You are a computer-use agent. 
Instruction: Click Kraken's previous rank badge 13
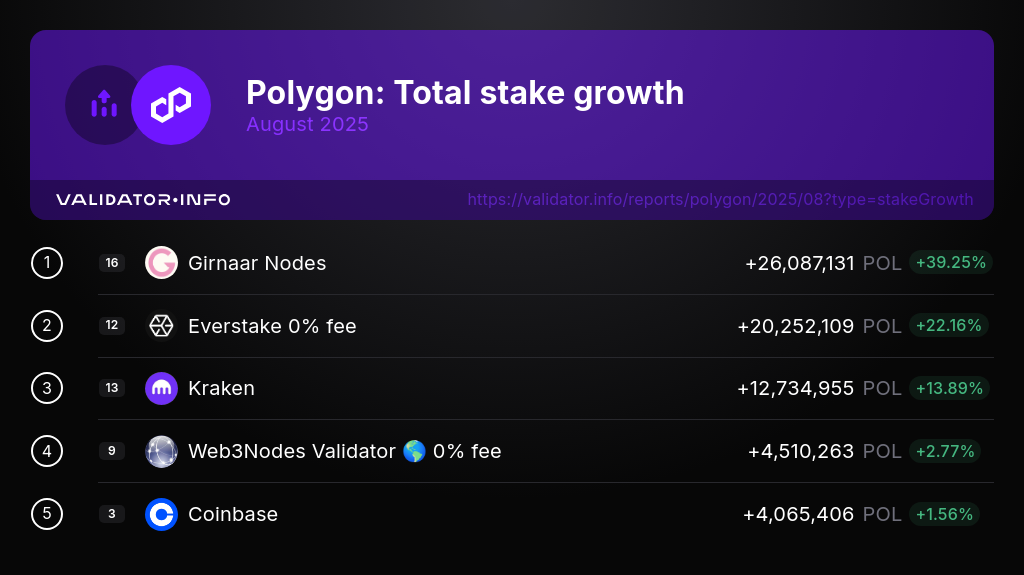[112, 388]
